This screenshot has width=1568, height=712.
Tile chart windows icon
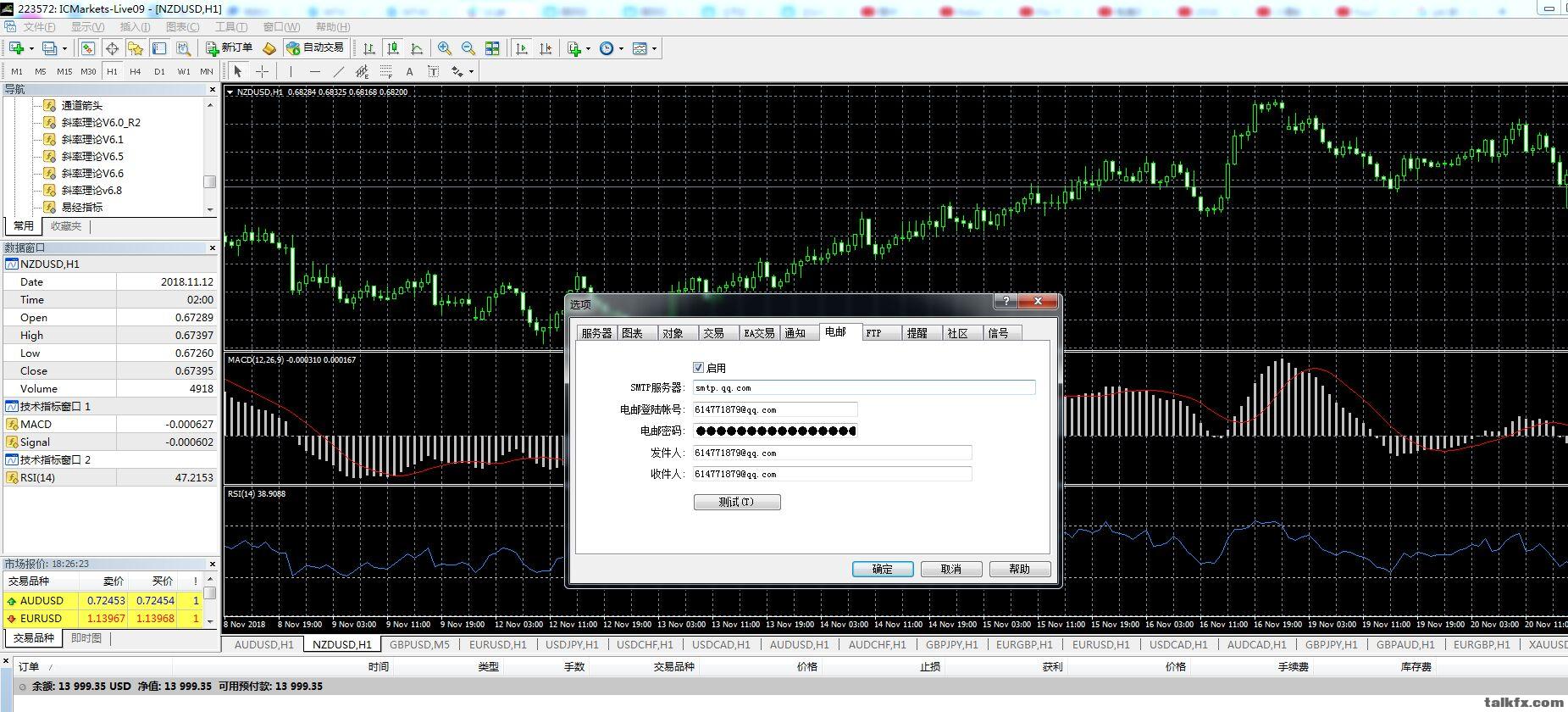[492, 48]
